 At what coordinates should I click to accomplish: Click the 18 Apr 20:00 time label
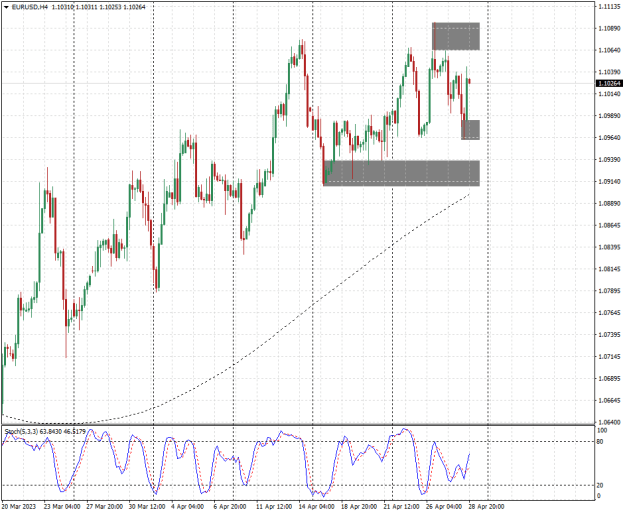tap(359, 507)
